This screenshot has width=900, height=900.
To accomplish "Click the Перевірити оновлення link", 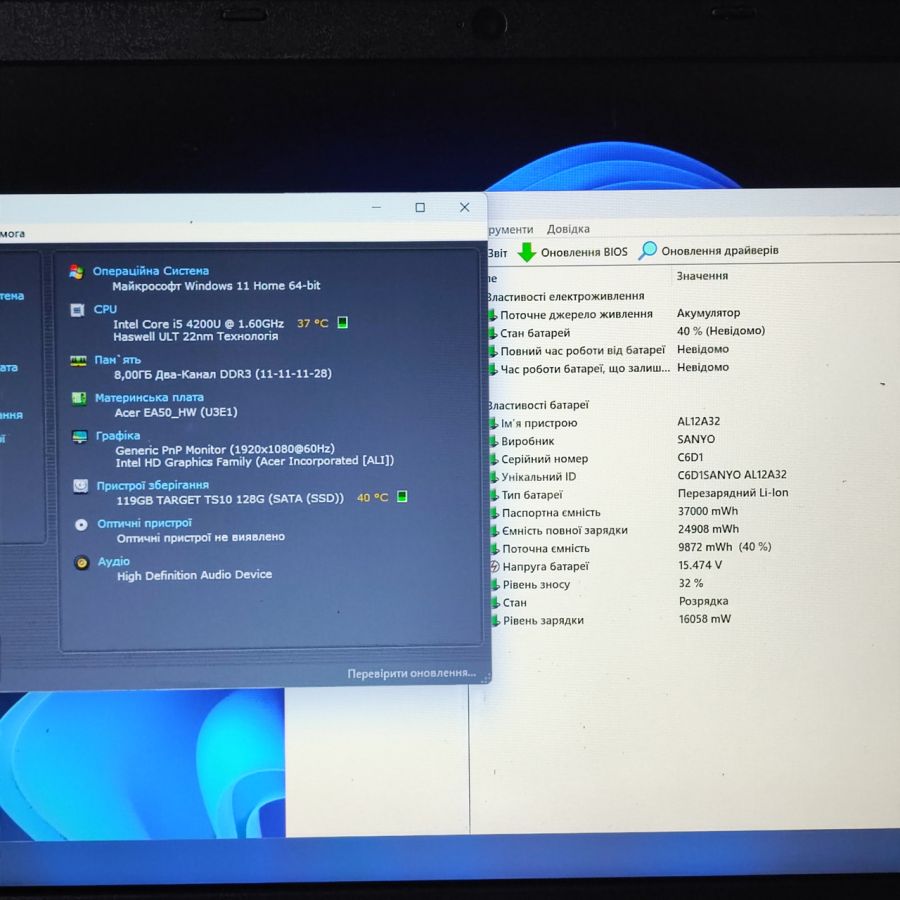I will [412, 673].
